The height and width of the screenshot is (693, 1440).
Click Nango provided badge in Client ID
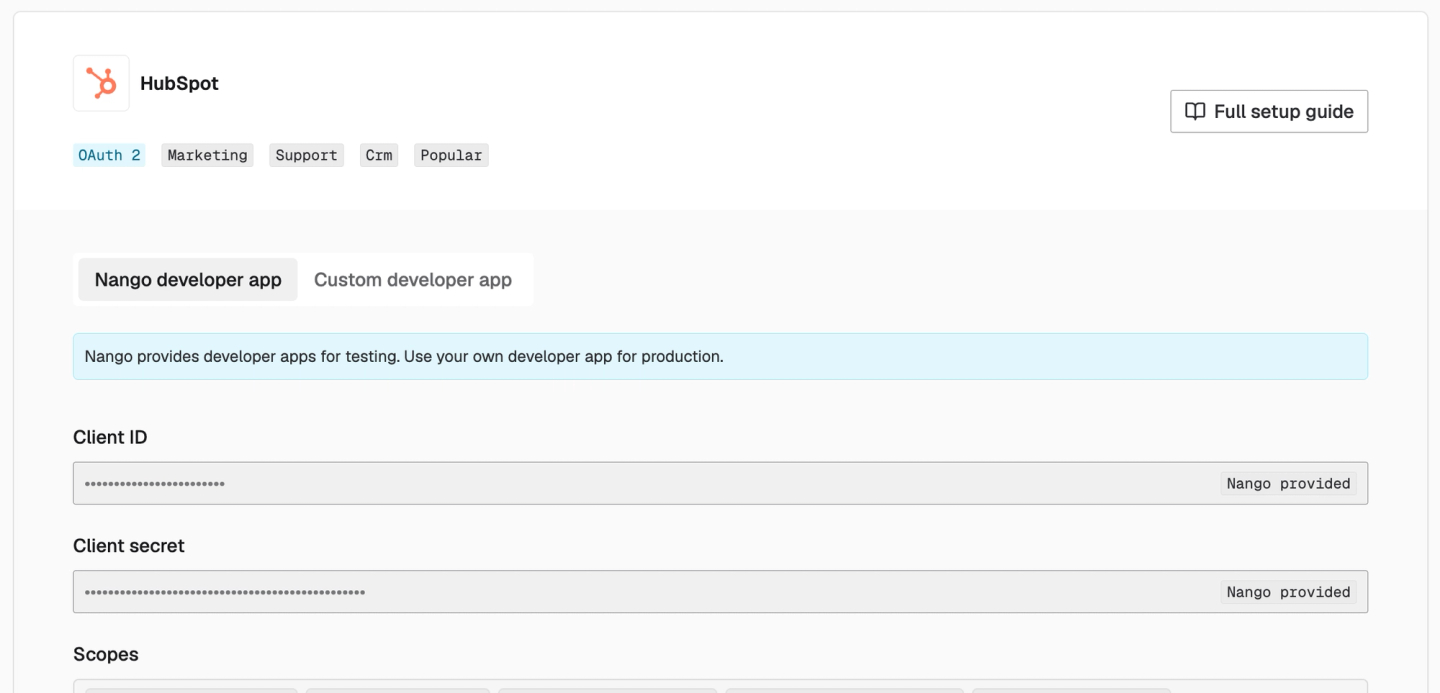pyautogui.click(x=1289, y=483)
